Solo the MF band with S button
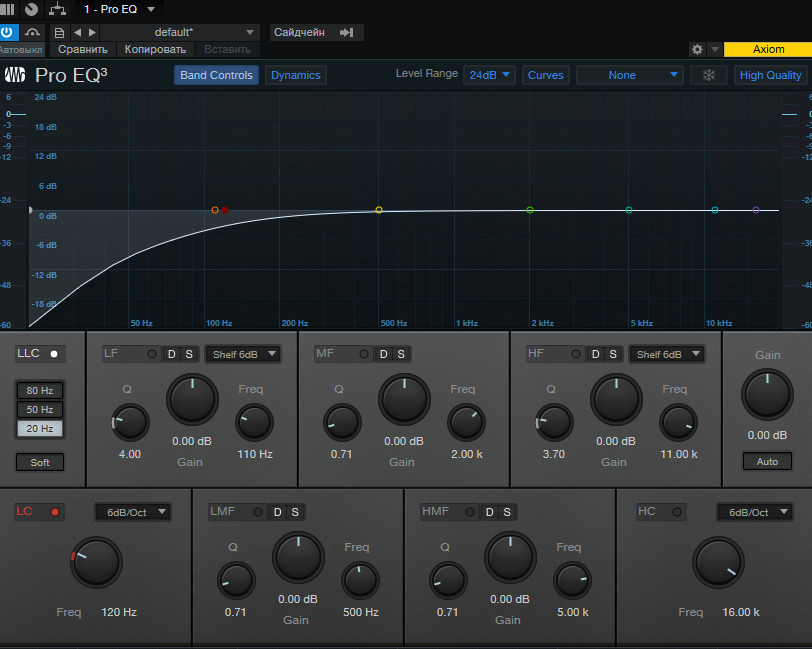This screenshot has width=812, height=649. tap(401, 354)
